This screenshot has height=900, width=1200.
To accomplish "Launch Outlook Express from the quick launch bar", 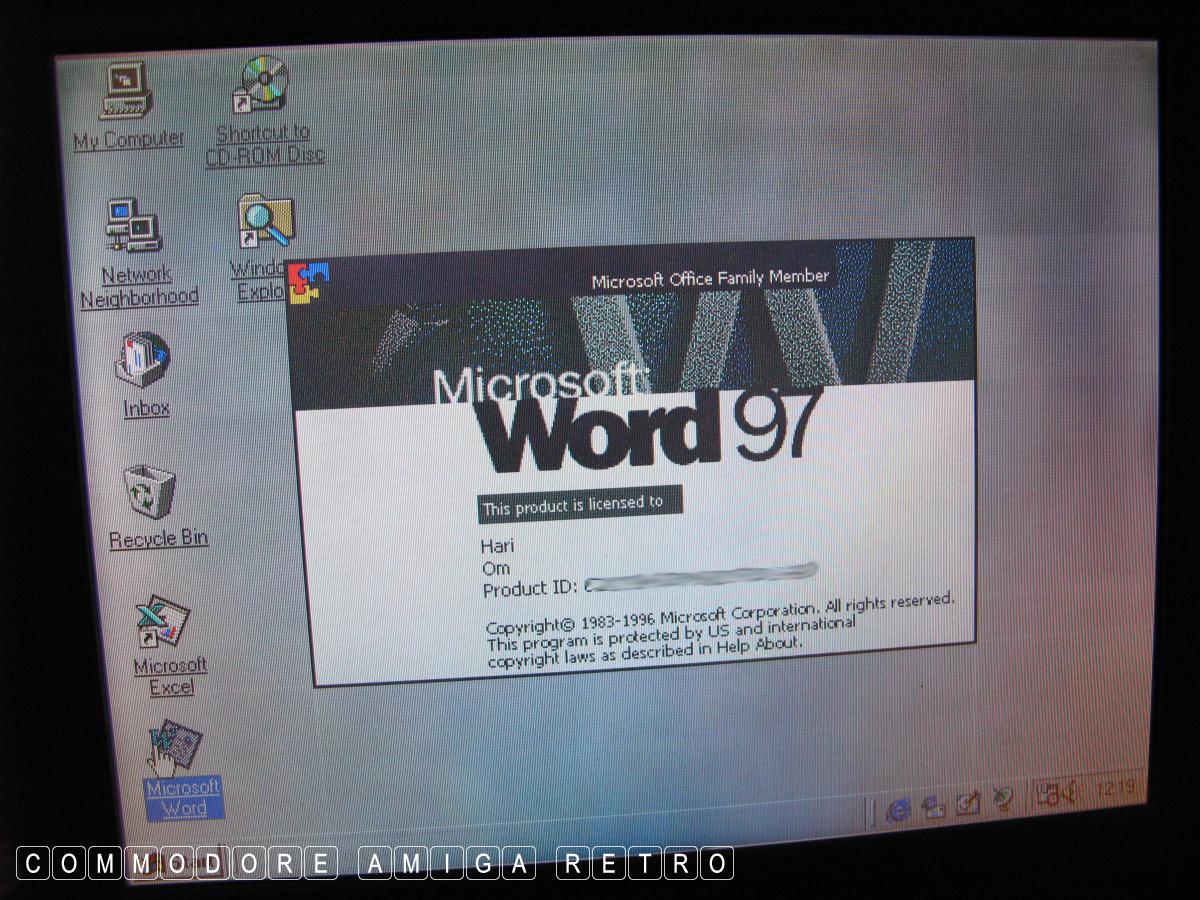I will 933,806.
